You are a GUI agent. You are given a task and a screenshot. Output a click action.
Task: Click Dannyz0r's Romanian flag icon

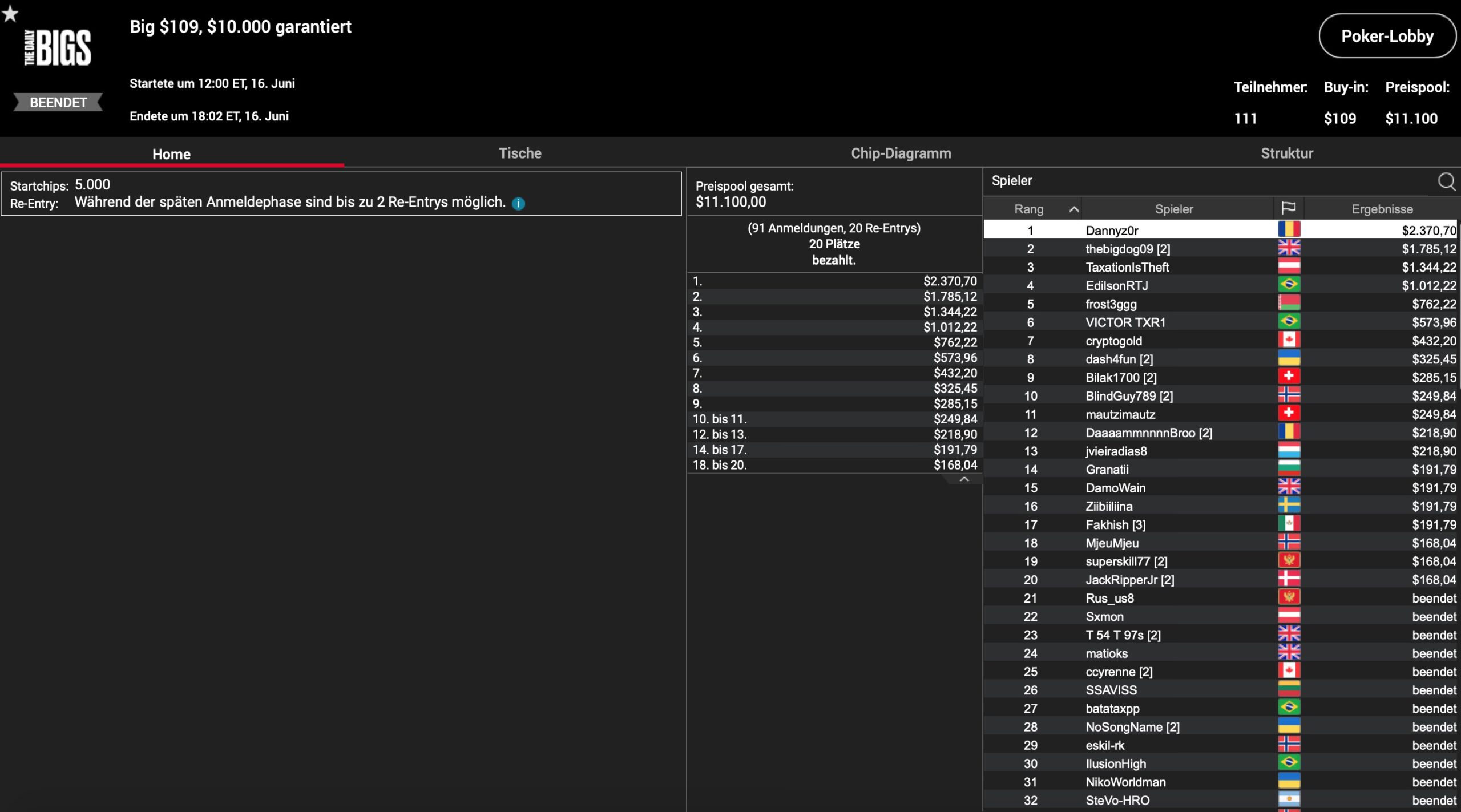tap(1289, 229)
